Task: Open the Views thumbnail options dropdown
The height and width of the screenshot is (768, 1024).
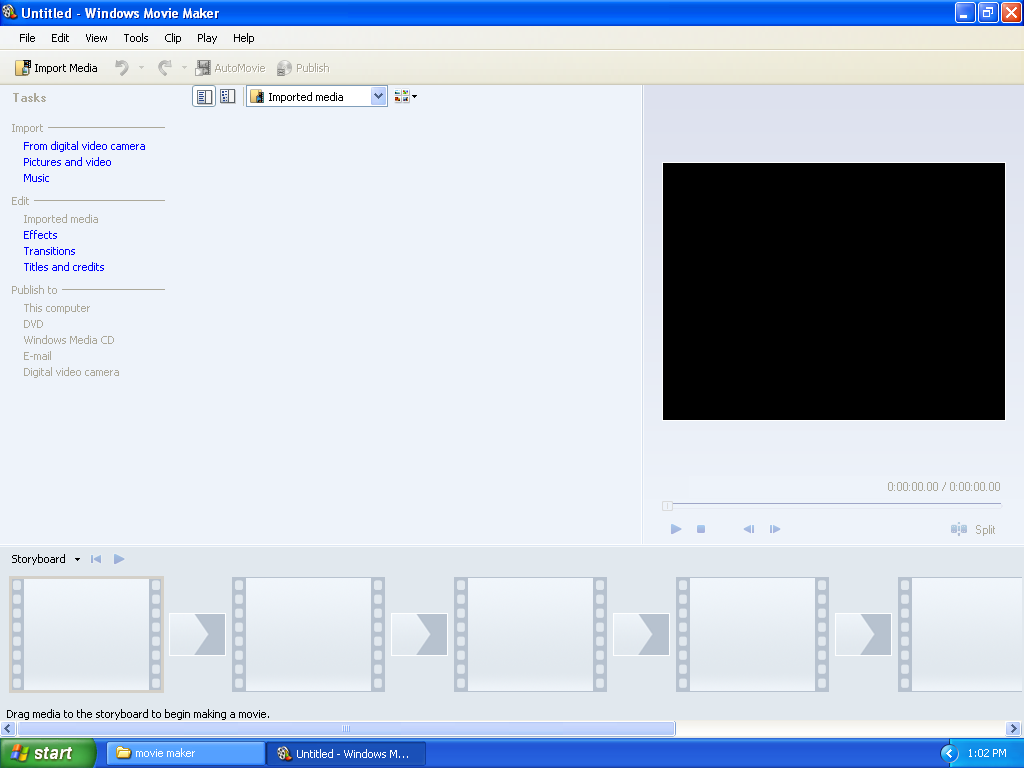Action: click(406, 97)
